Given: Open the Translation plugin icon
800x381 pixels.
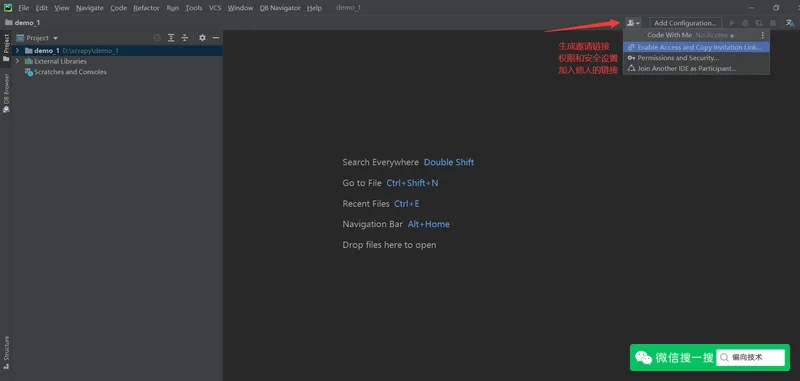Looking at the screenshot, I should pos(790,23).
